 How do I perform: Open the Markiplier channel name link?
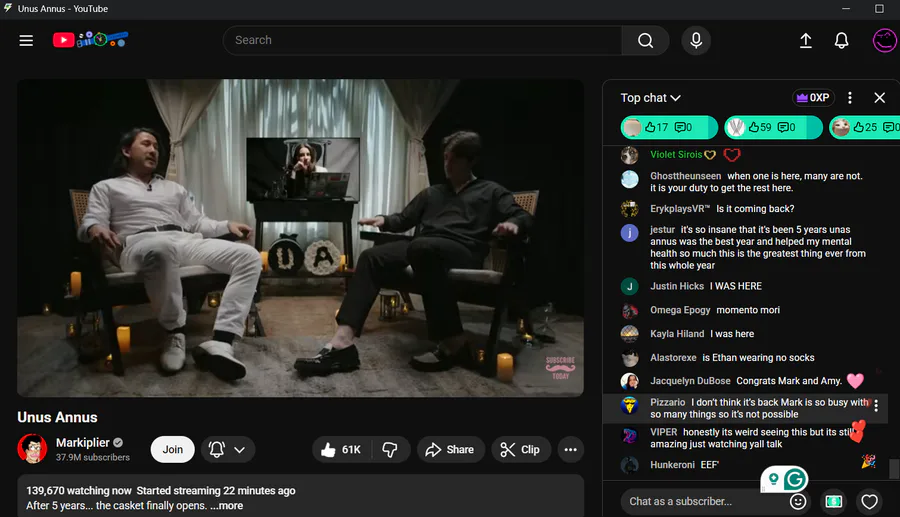pyautogui.click(x=83, y=442)
